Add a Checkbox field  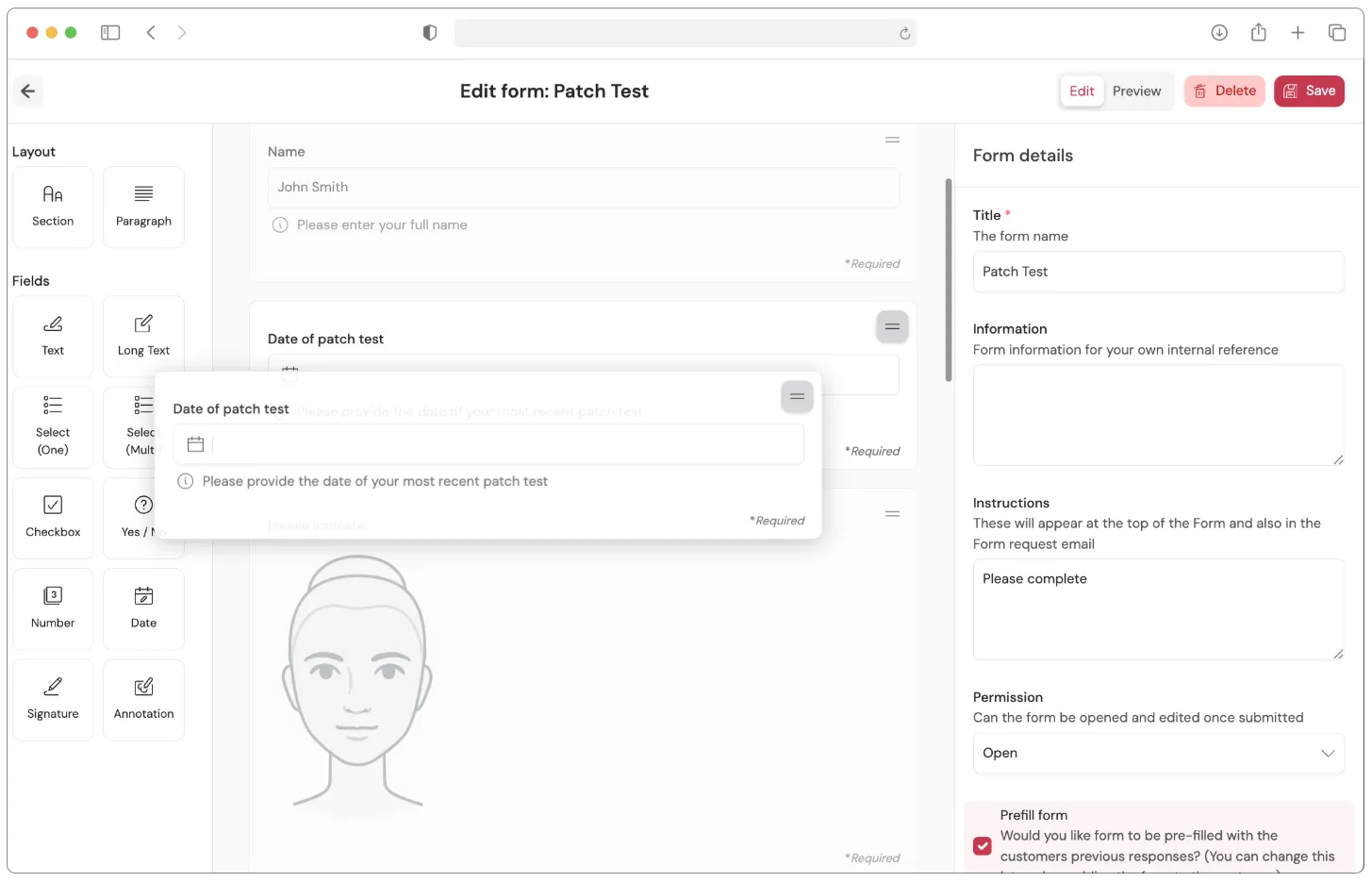coord(53,517)
